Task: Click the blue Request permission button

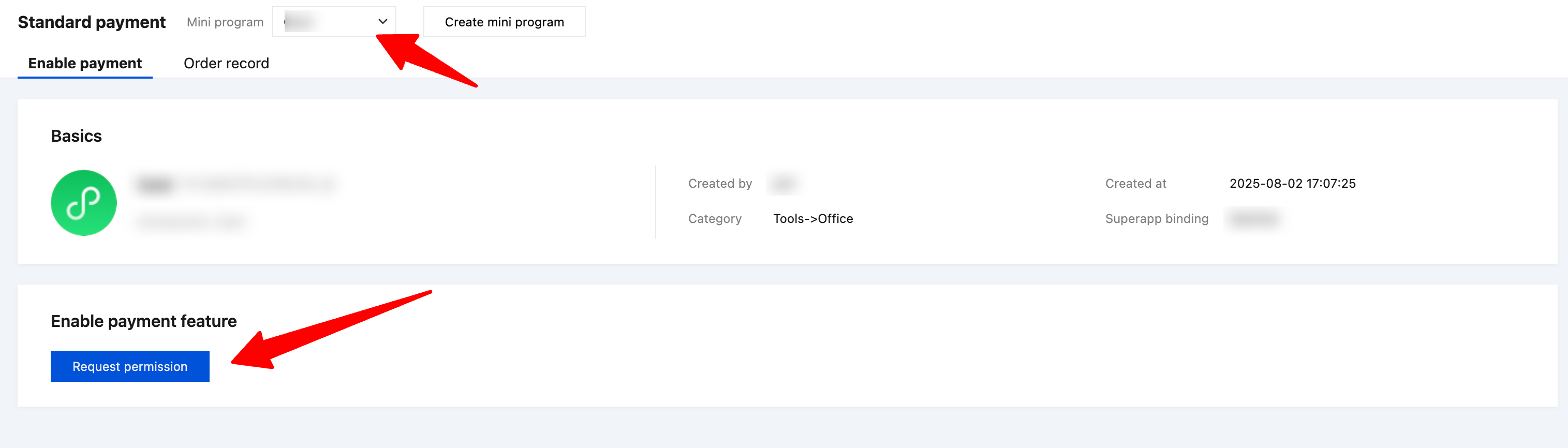Action: (130, 366)
